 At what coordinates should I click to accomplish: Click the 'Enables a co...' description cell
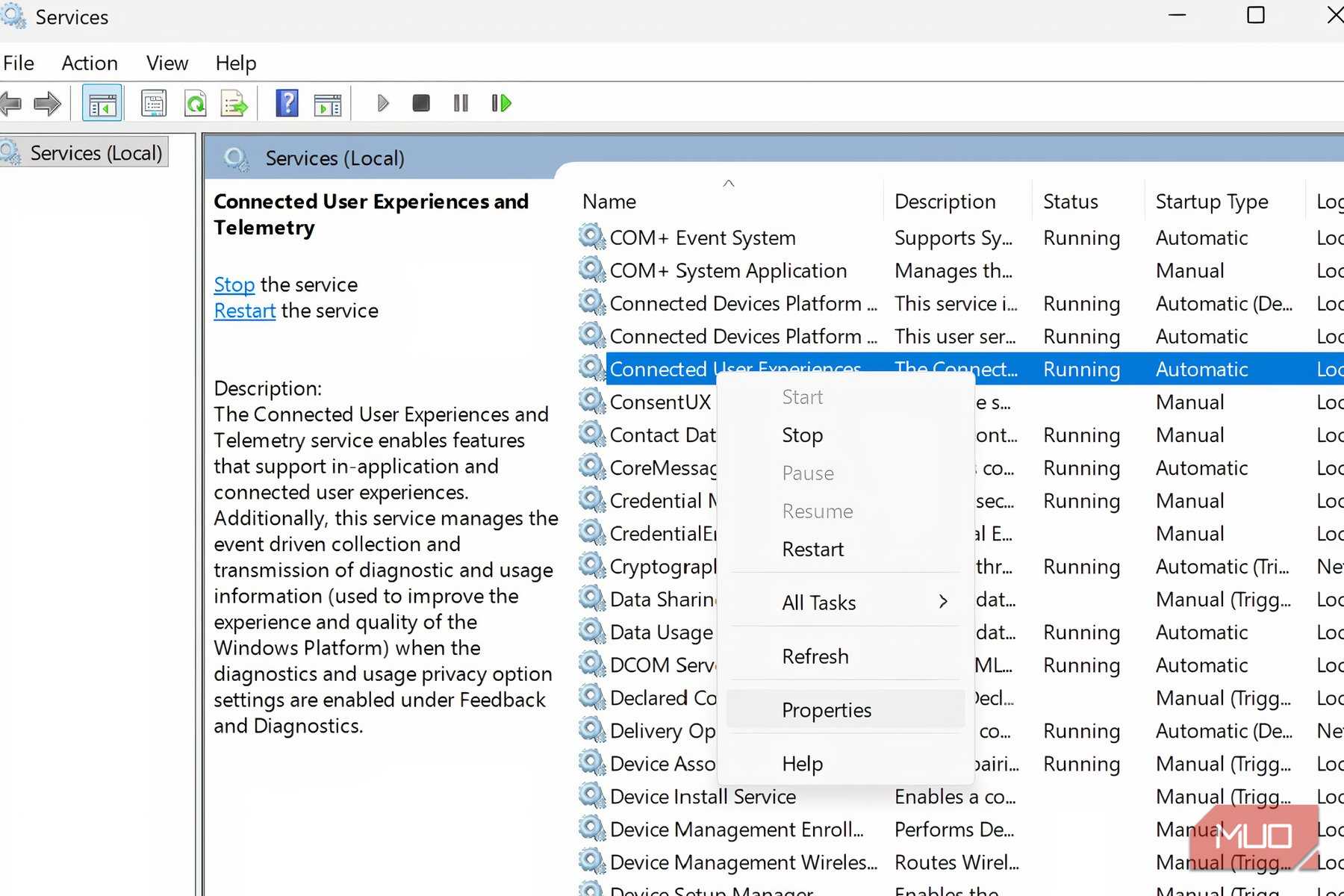pos(955,796)
